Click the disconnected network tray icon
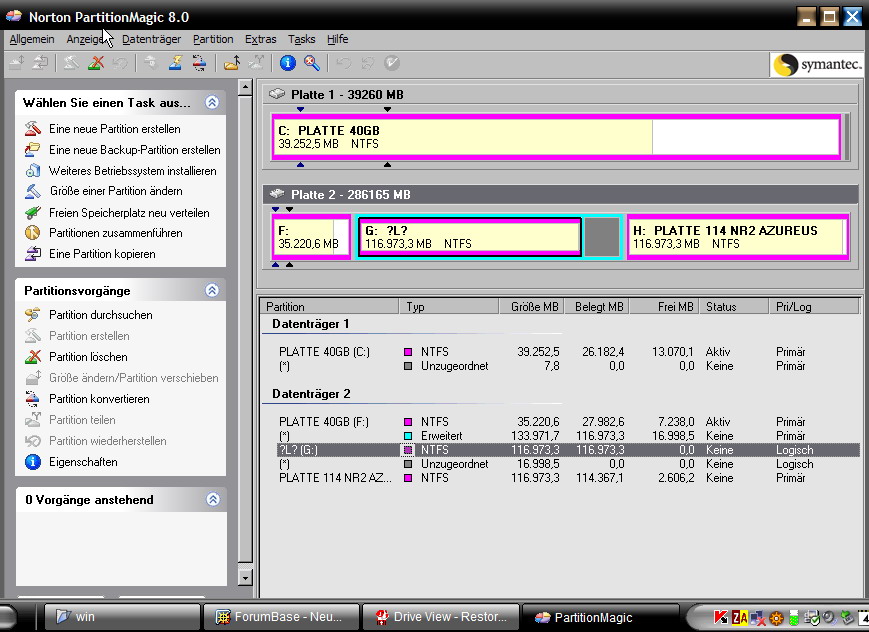Viewport: 869px width, 632px height. tap(758, 617)
